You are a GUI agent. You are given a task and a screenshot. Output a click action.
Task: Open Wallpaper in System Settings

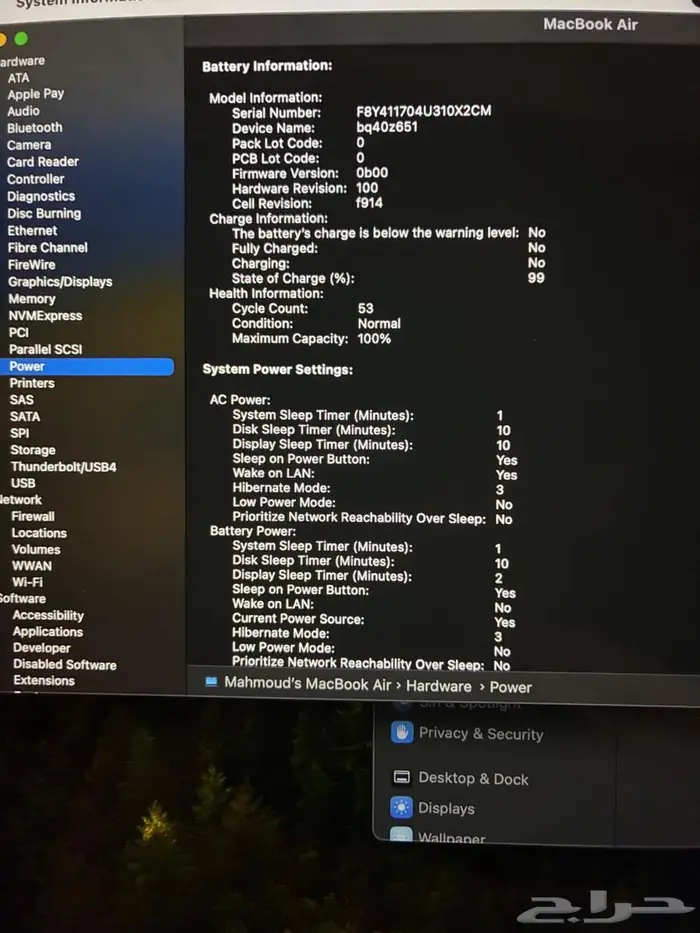point(452,838)
